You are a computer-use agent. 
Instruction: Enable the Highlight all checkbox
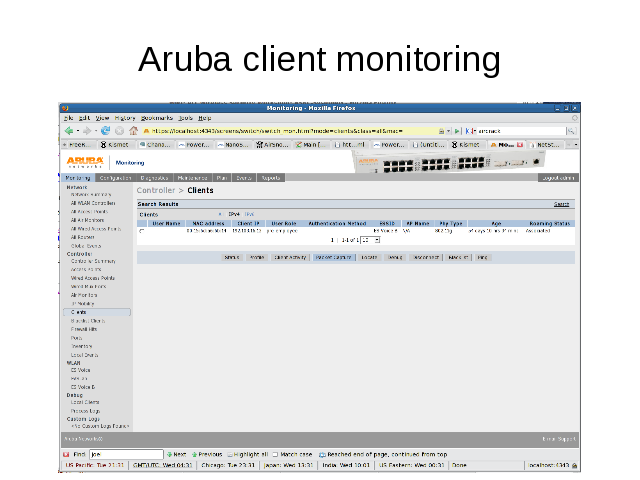229,453
